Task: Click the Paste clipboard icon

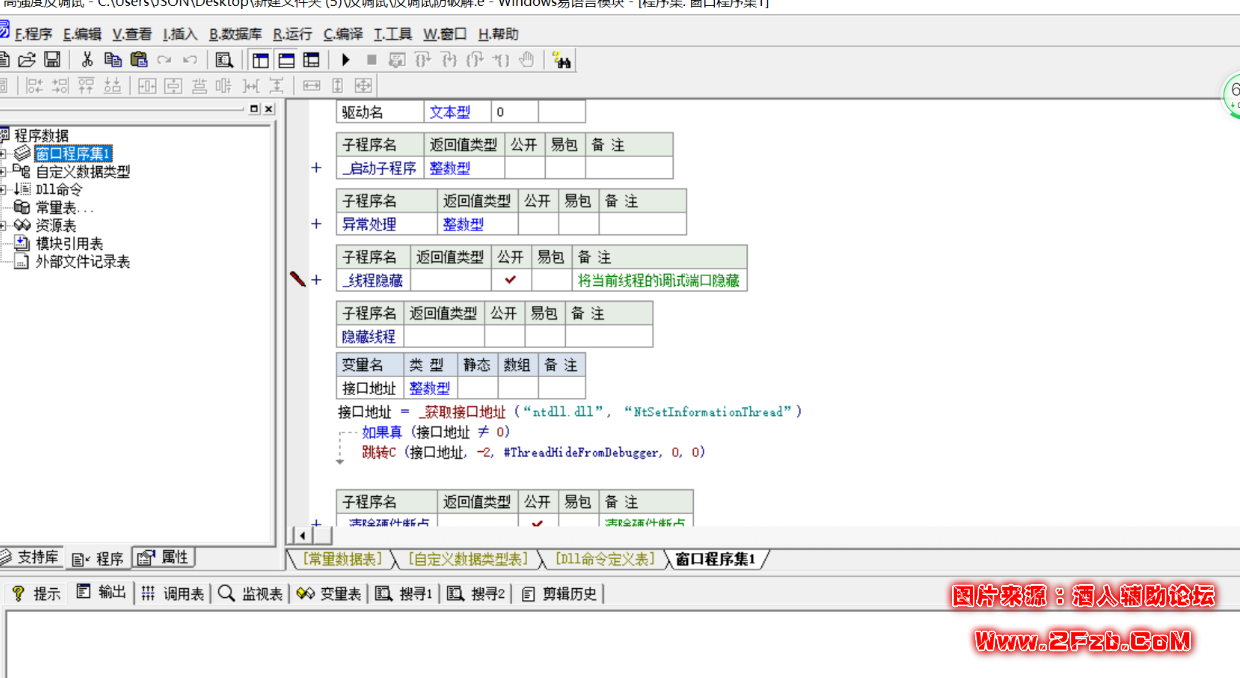Action: [x=139, y=60]
